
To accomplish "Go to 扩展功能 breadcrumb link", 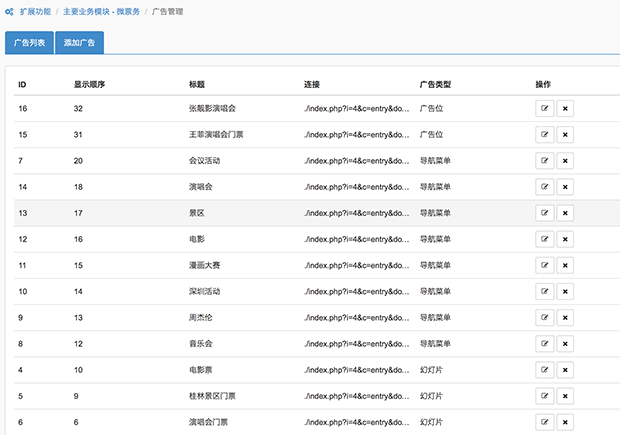I will point(36,12).
